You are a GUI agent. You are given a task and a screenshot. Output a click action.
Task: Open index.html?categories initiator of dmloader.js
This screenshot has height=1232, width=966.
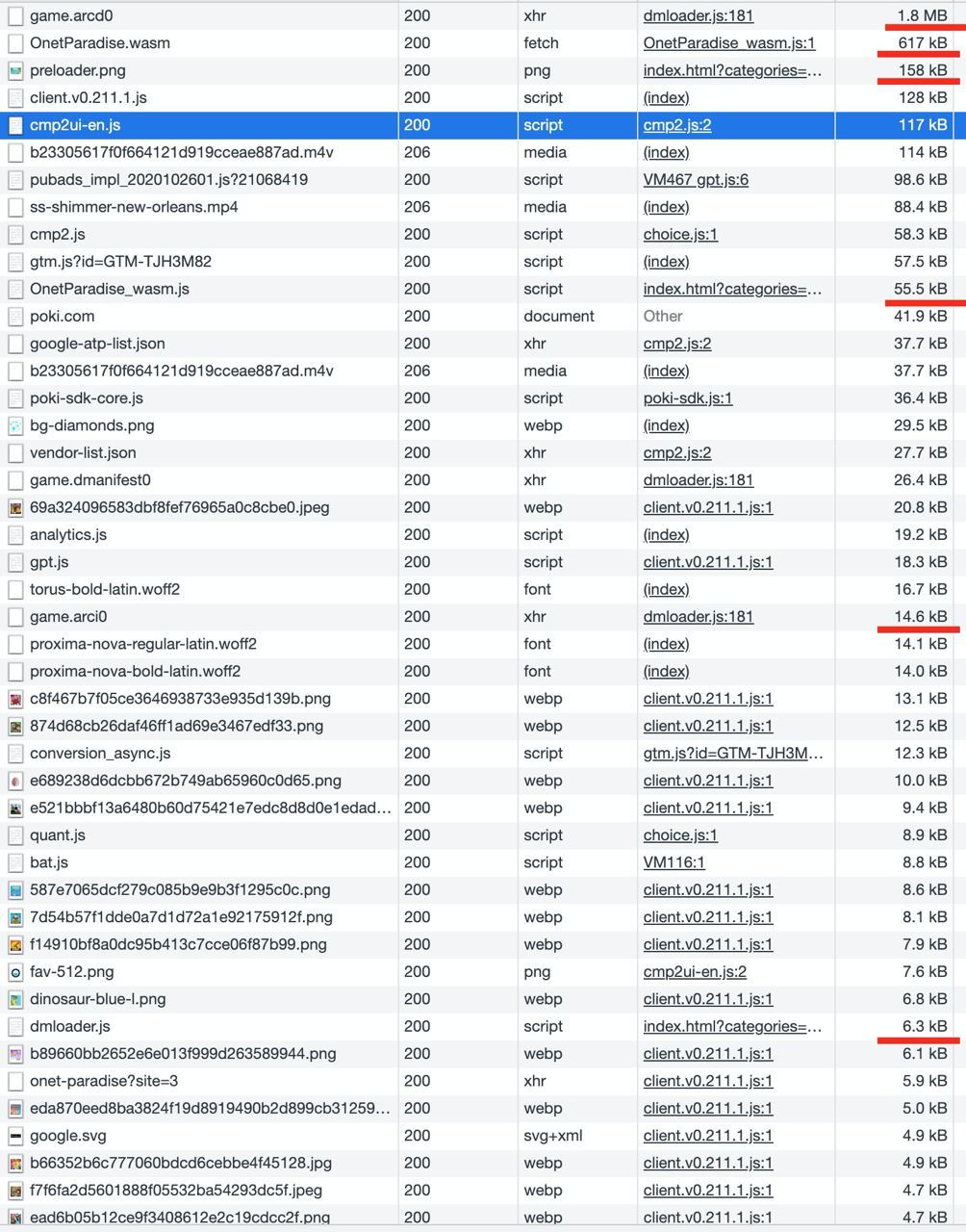(x=733, y=1027)
